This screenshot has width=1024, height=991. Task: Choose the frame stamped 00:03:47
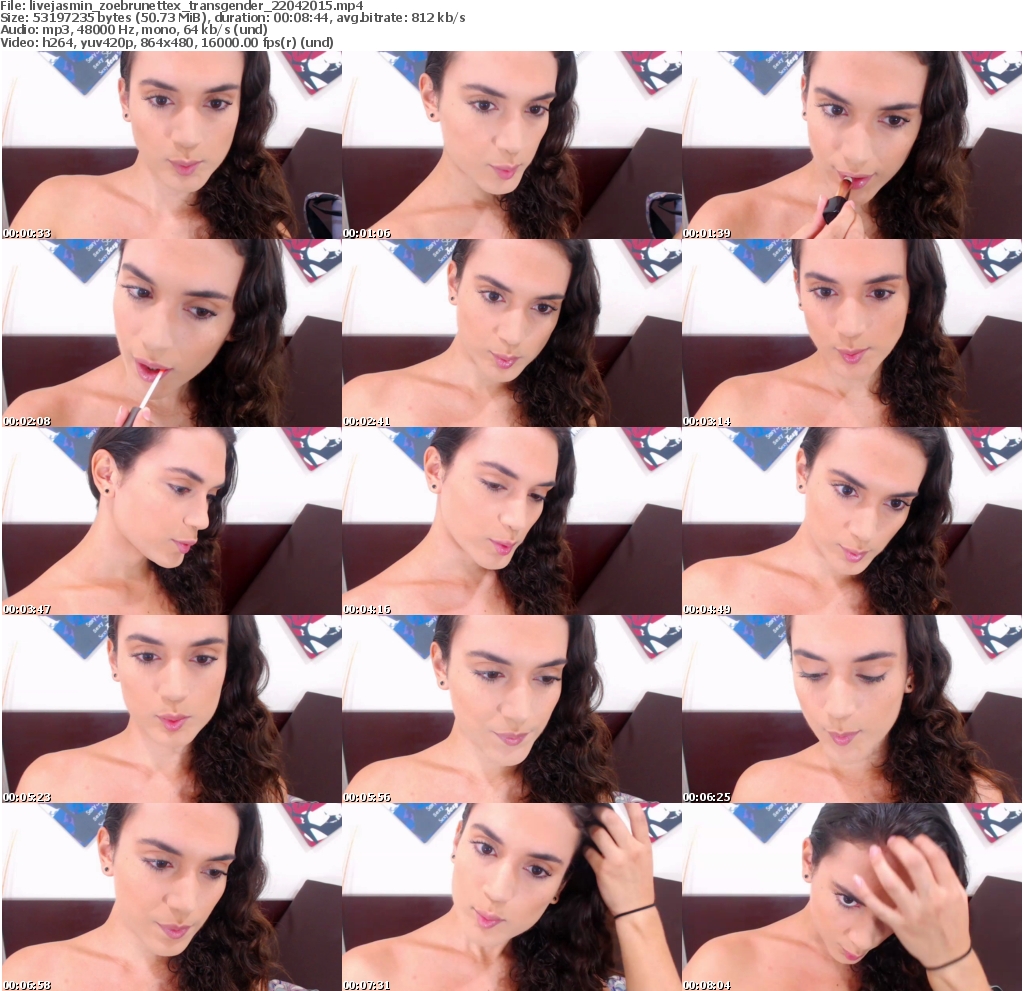pyautogui.click(x=172, y=521)
